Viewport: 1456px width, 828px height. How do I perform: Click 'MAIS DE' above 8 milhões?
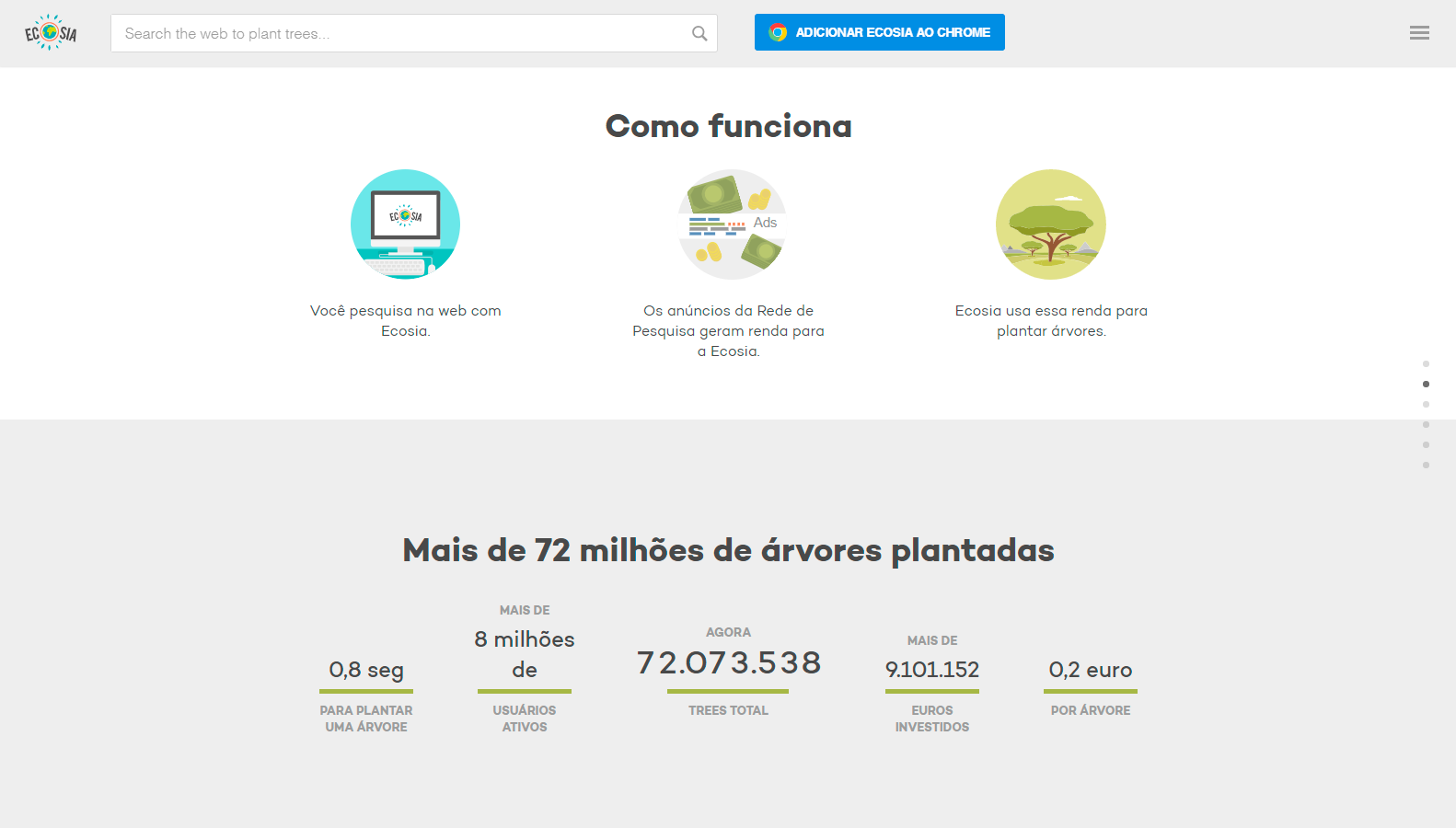click(x=525, y=610)
